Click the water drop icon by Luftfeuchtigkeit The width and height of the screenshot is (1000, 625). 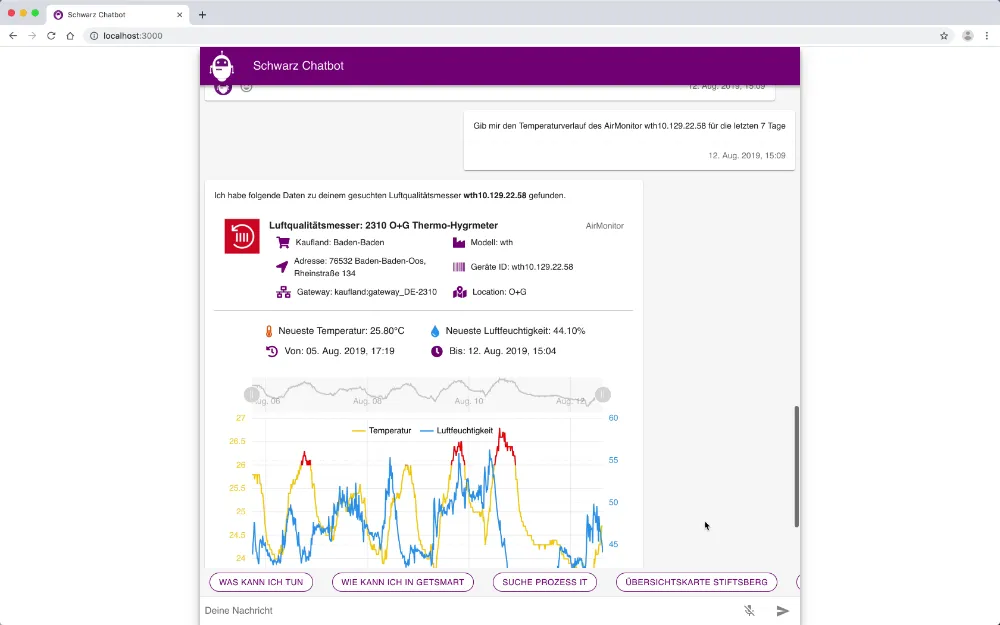435,331
